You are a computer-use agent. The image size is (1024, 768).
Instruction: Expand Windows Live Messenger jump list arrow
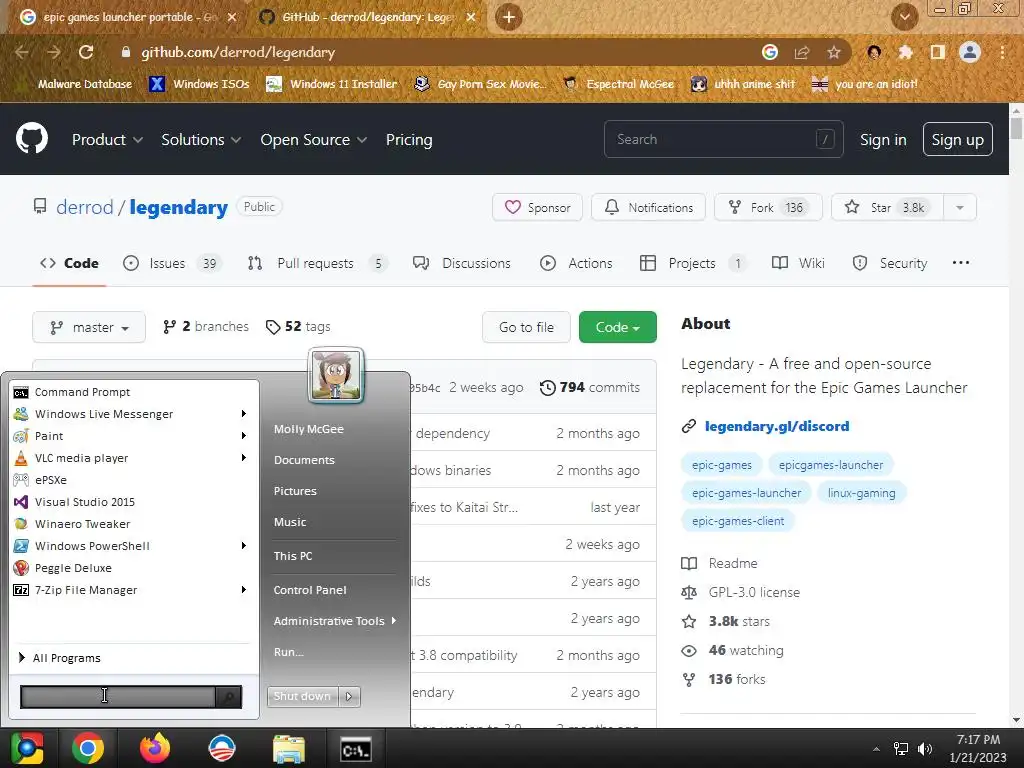pyautogui.click(x=244, y=414)
